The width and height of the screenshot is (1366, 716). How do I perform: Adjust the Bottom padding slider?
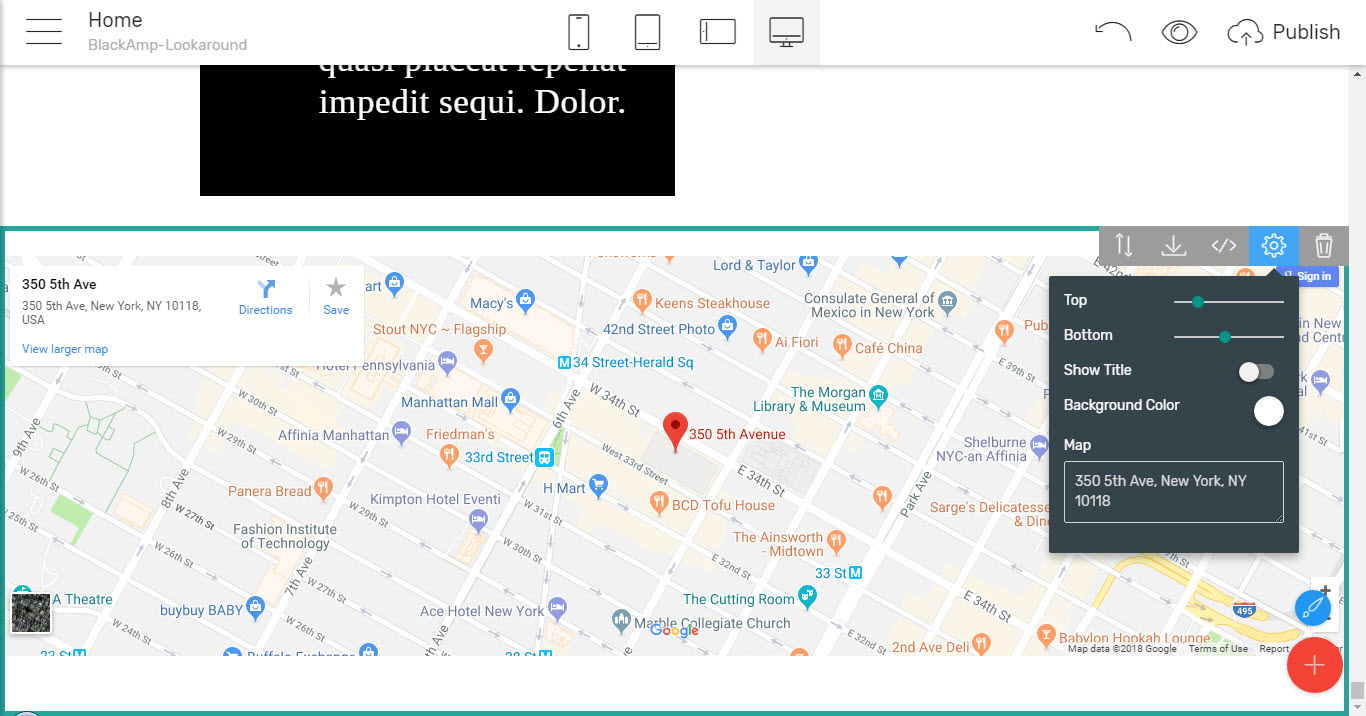point(1225,337)
